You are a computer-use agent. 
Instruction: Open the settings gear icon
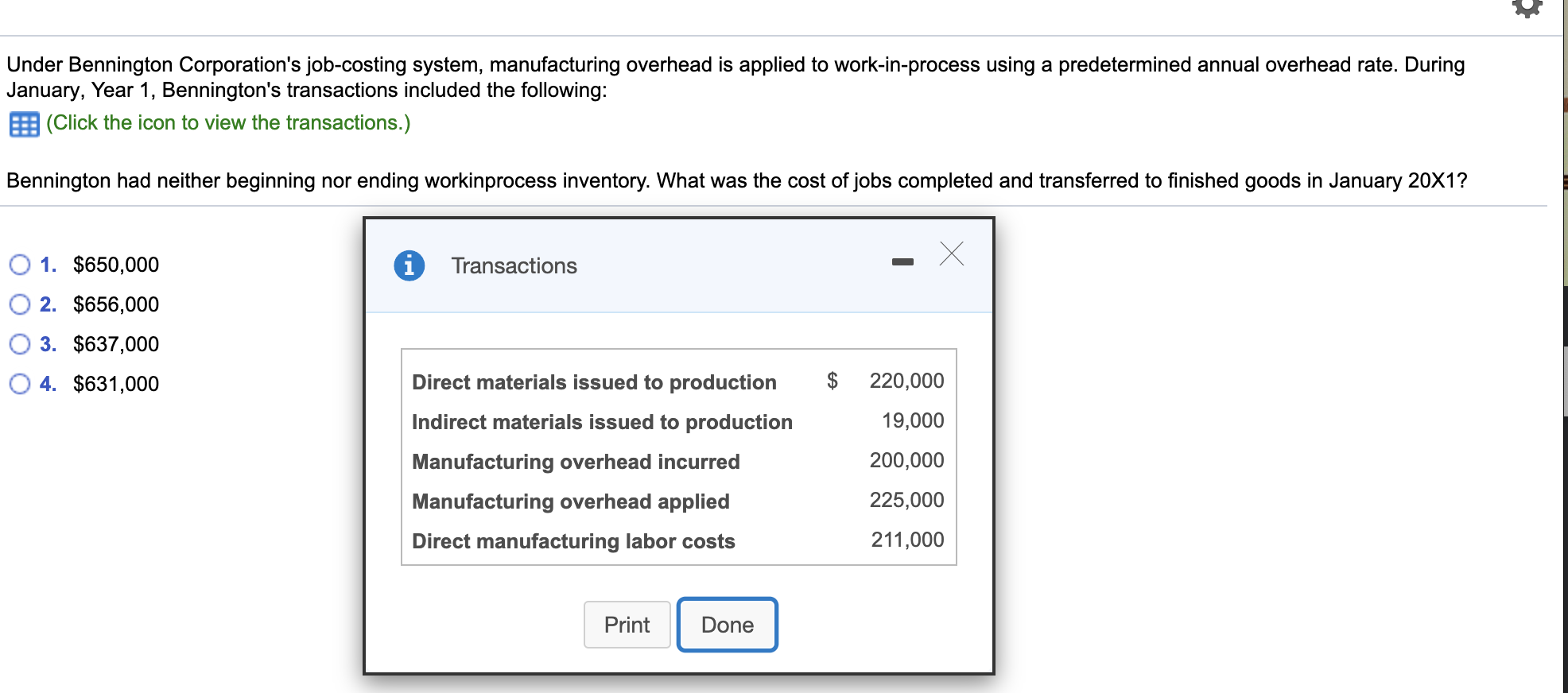click(1527, 8)
